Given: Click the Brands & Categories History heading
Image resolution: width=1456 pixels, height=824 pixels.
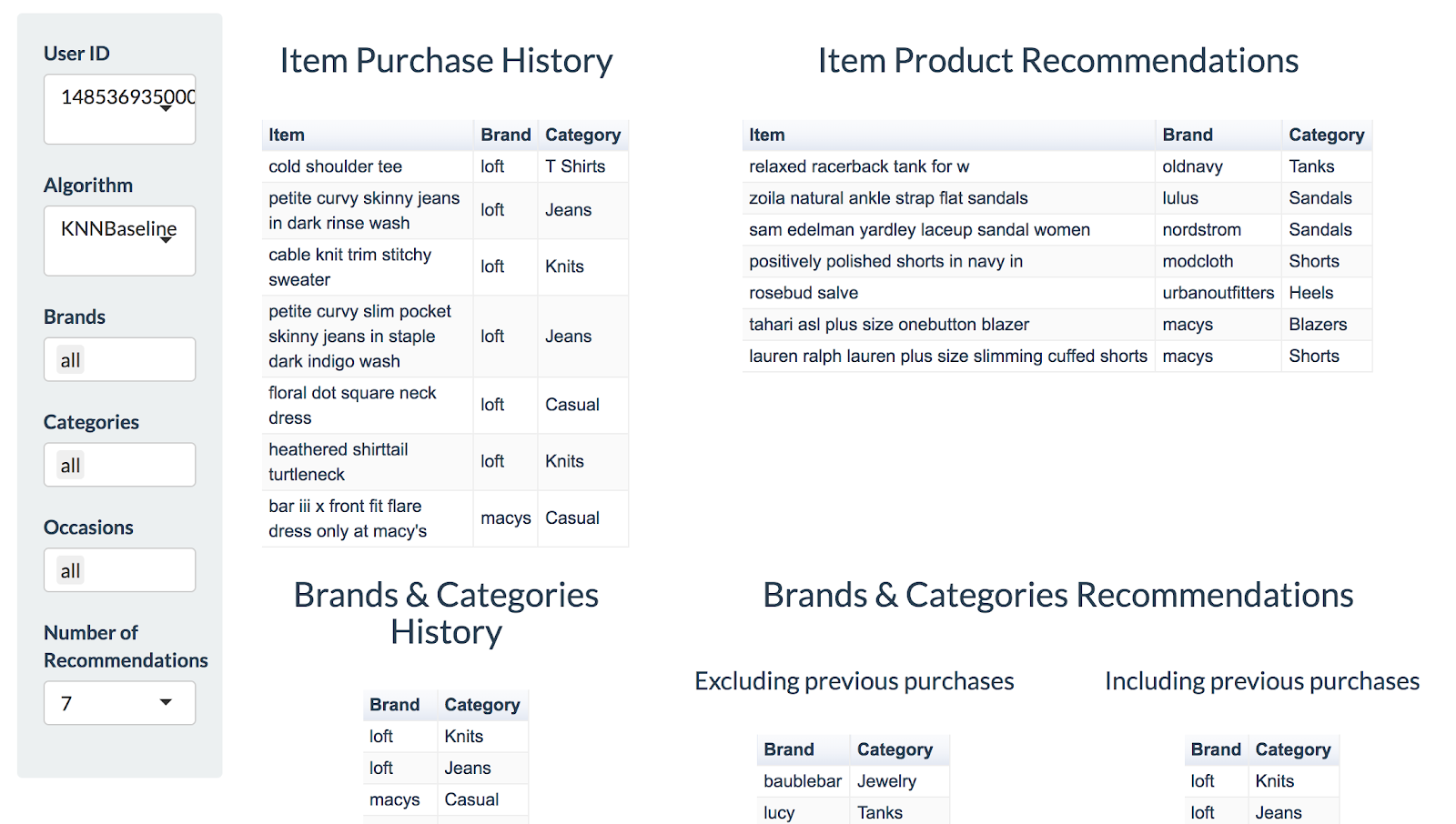Looking at the screenshot, I should [x=446, y=613].
